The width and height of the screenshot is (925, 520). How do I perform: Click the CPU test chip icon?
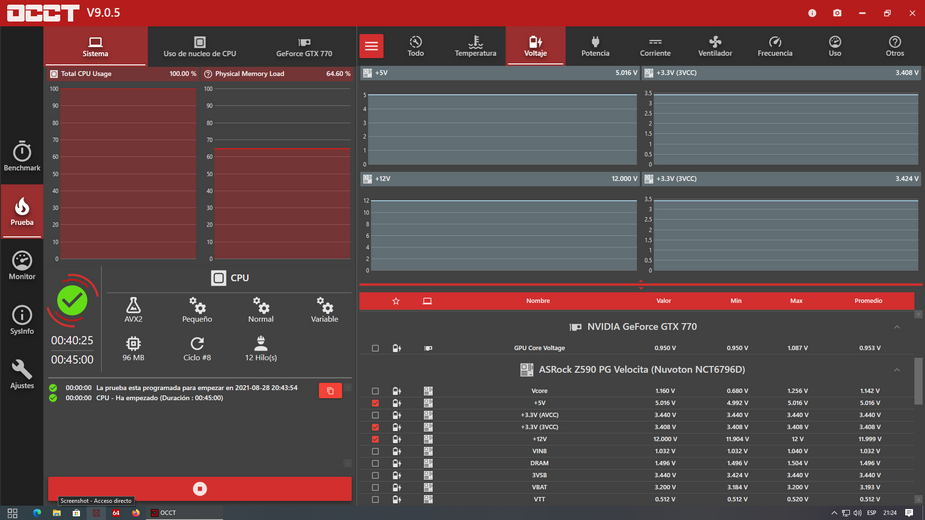click(x=218, y=278)
